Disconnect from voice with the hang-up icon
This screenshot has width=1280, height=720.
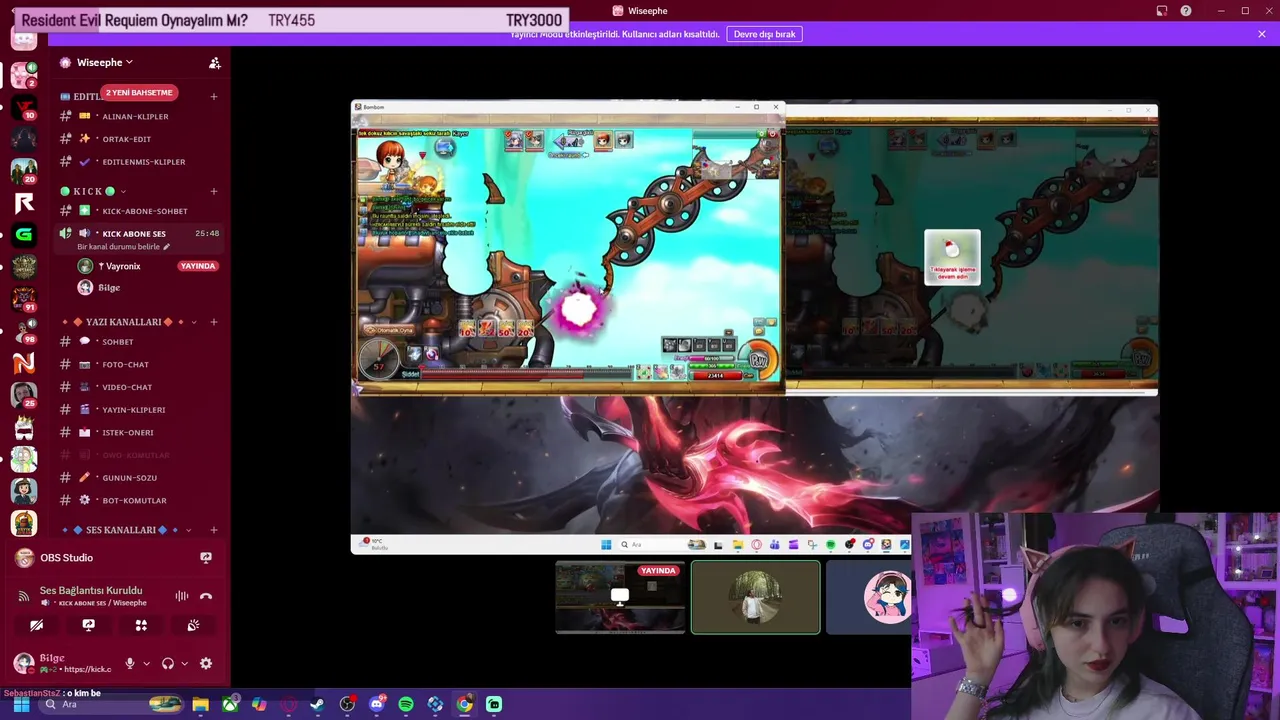206,596
